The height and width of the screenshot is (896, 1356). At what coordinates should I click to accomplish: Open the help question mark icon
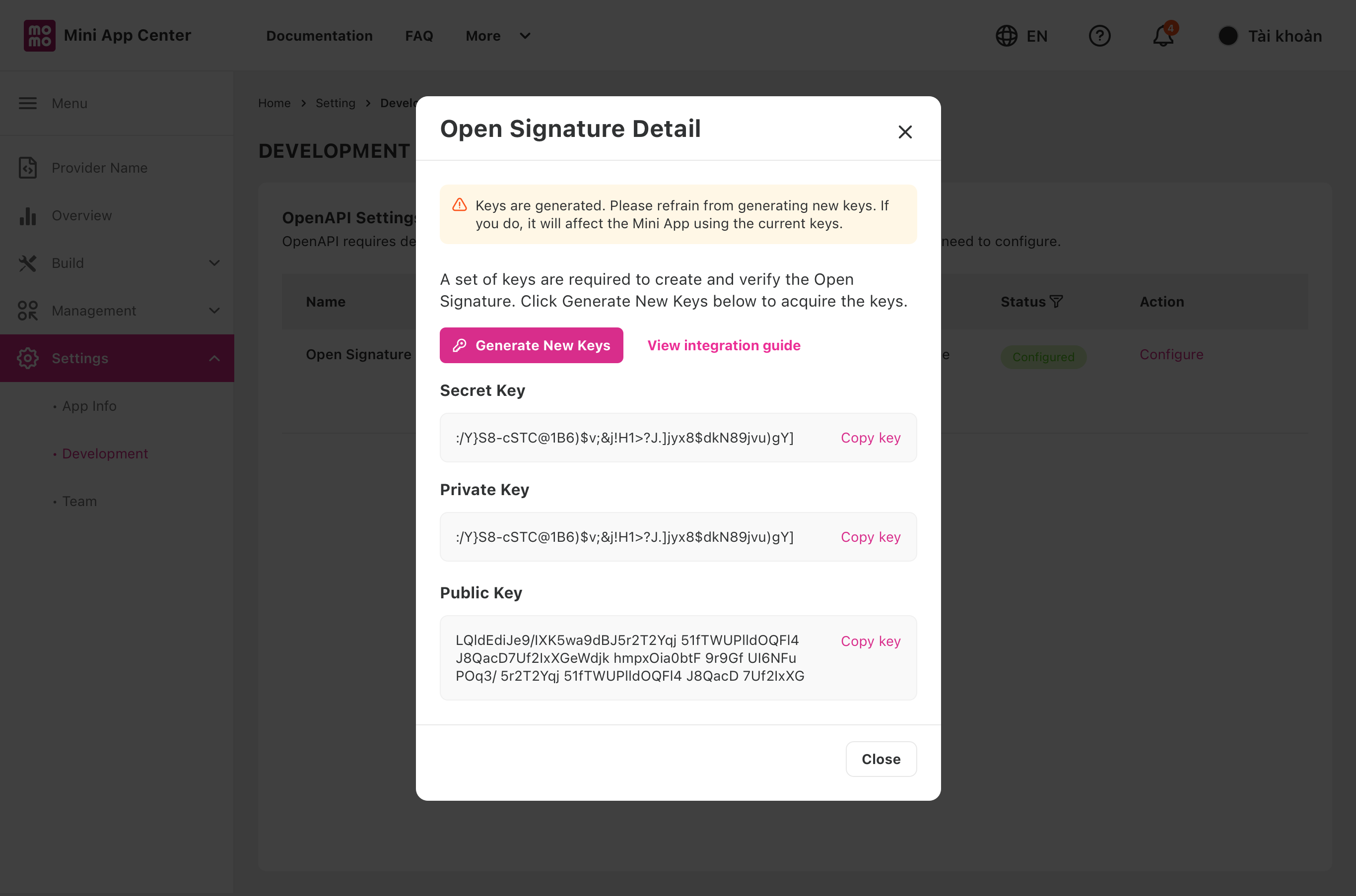(x=1099, y=36)
